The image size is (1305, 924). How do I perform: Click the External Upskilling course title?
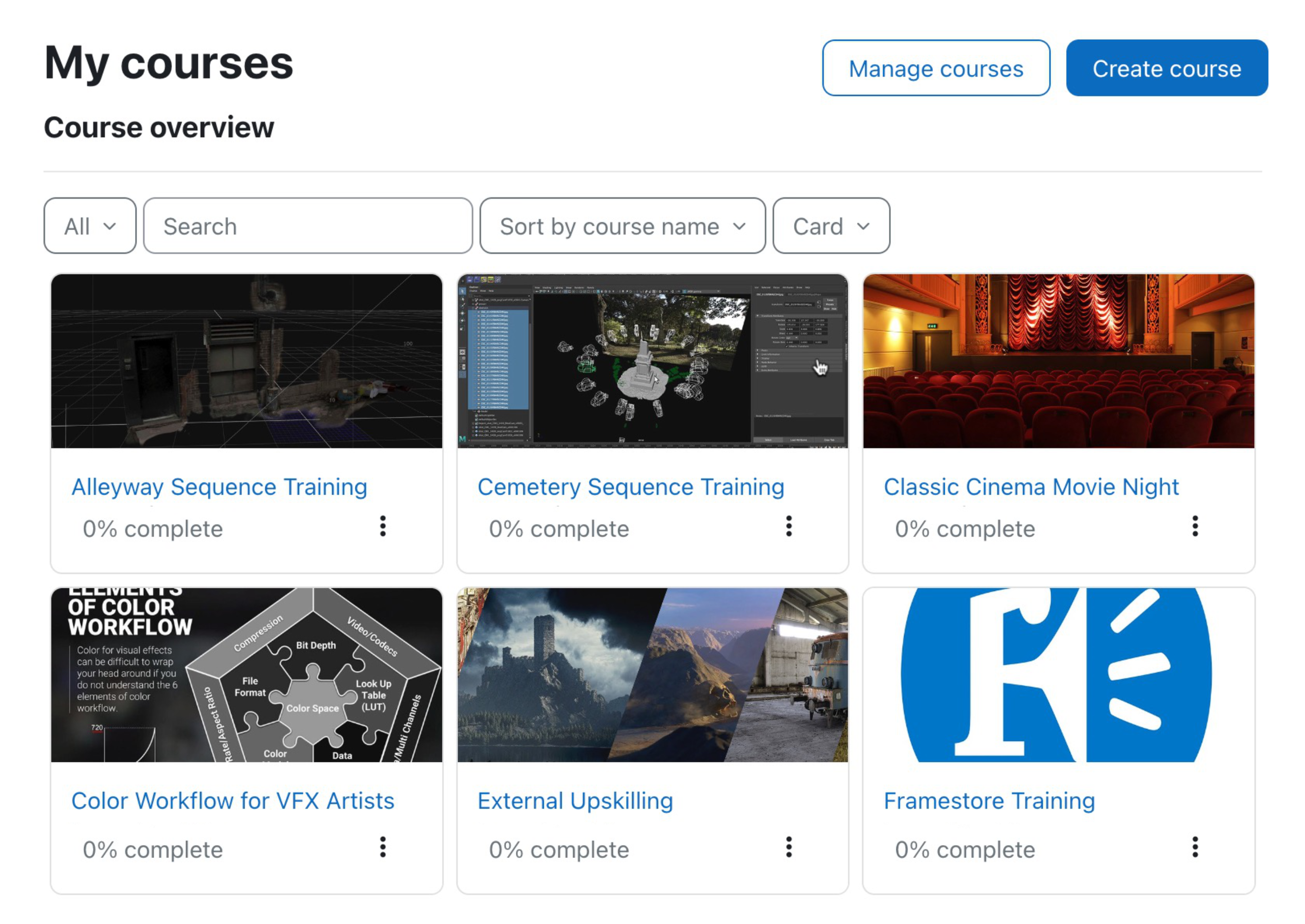point(575,801)
